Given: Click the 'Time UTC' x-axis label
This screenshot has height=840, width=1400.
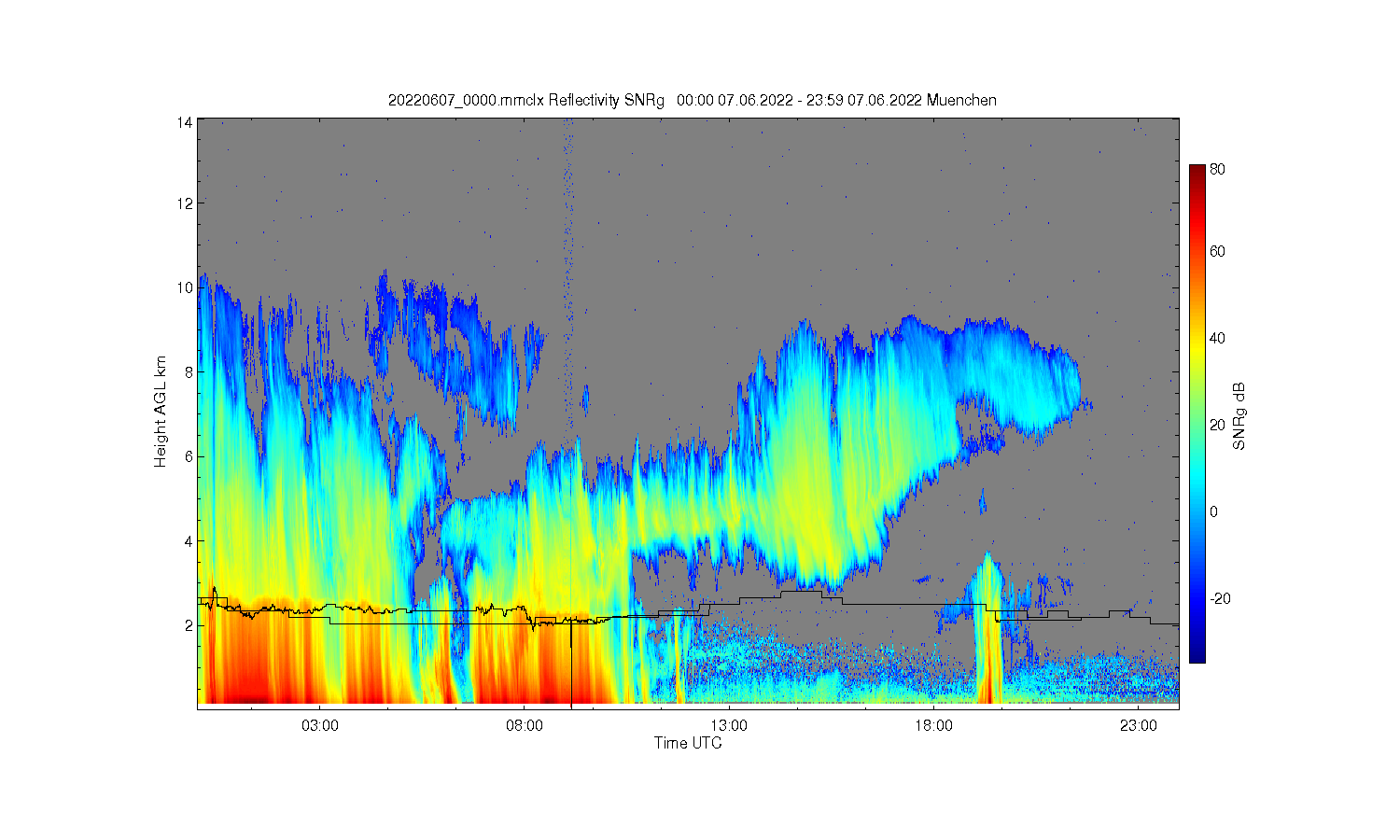Looking at the screenshot, I should click(x=688, y=743).
